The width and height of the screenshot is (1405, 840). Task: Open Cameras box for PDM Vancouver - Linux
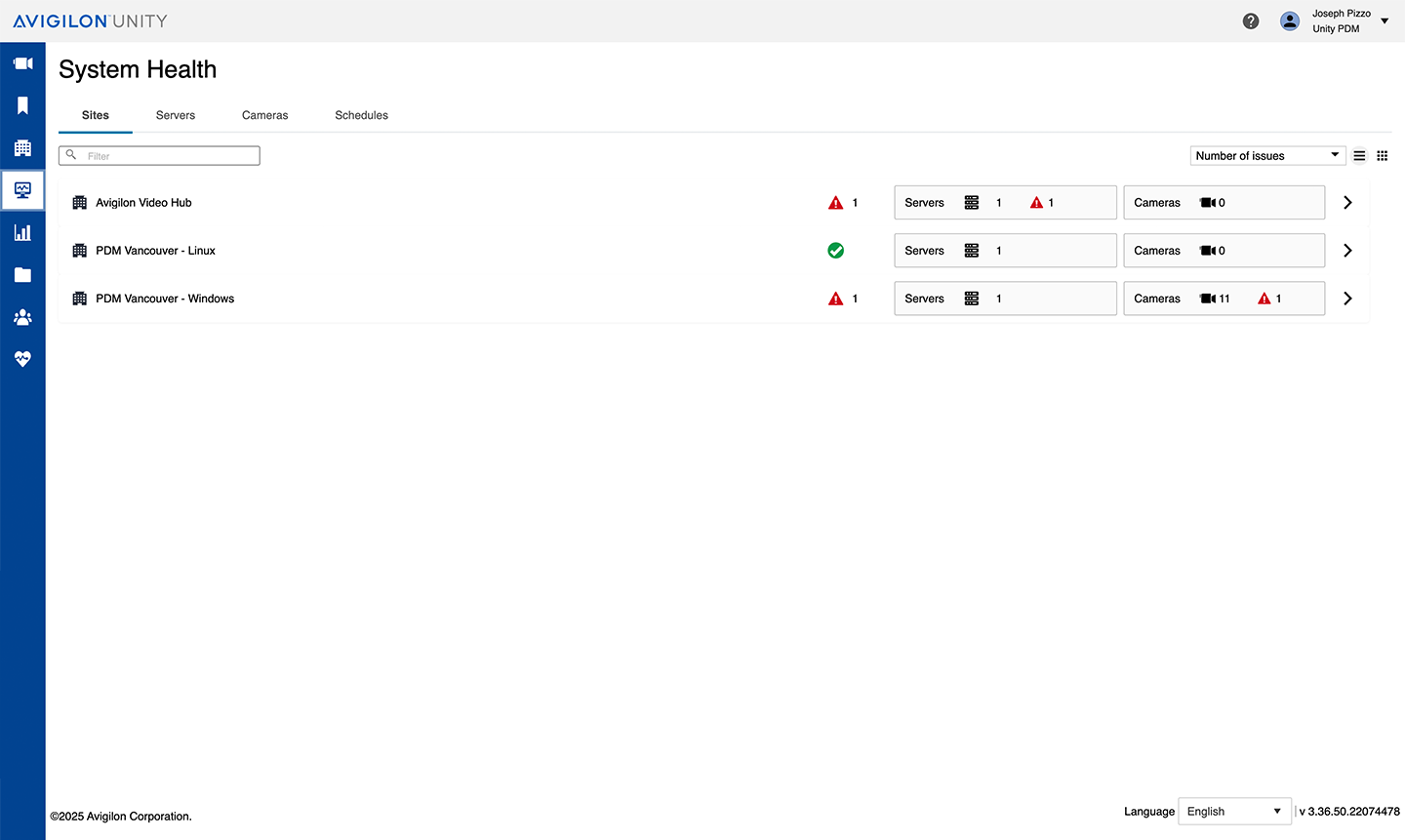(x=1224, y=251)
